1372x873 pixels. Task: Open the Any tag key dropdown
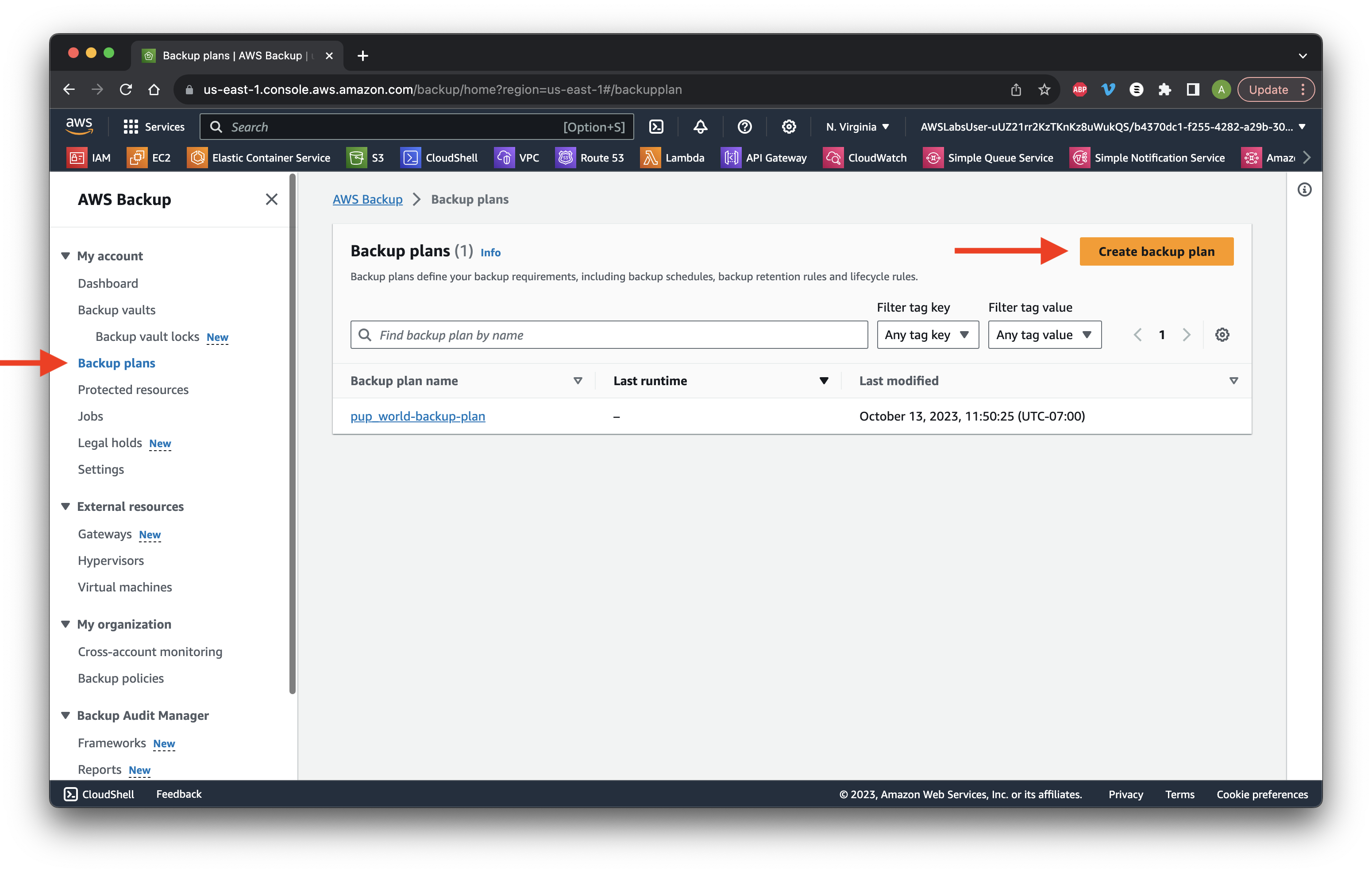(x=928, y=335)
